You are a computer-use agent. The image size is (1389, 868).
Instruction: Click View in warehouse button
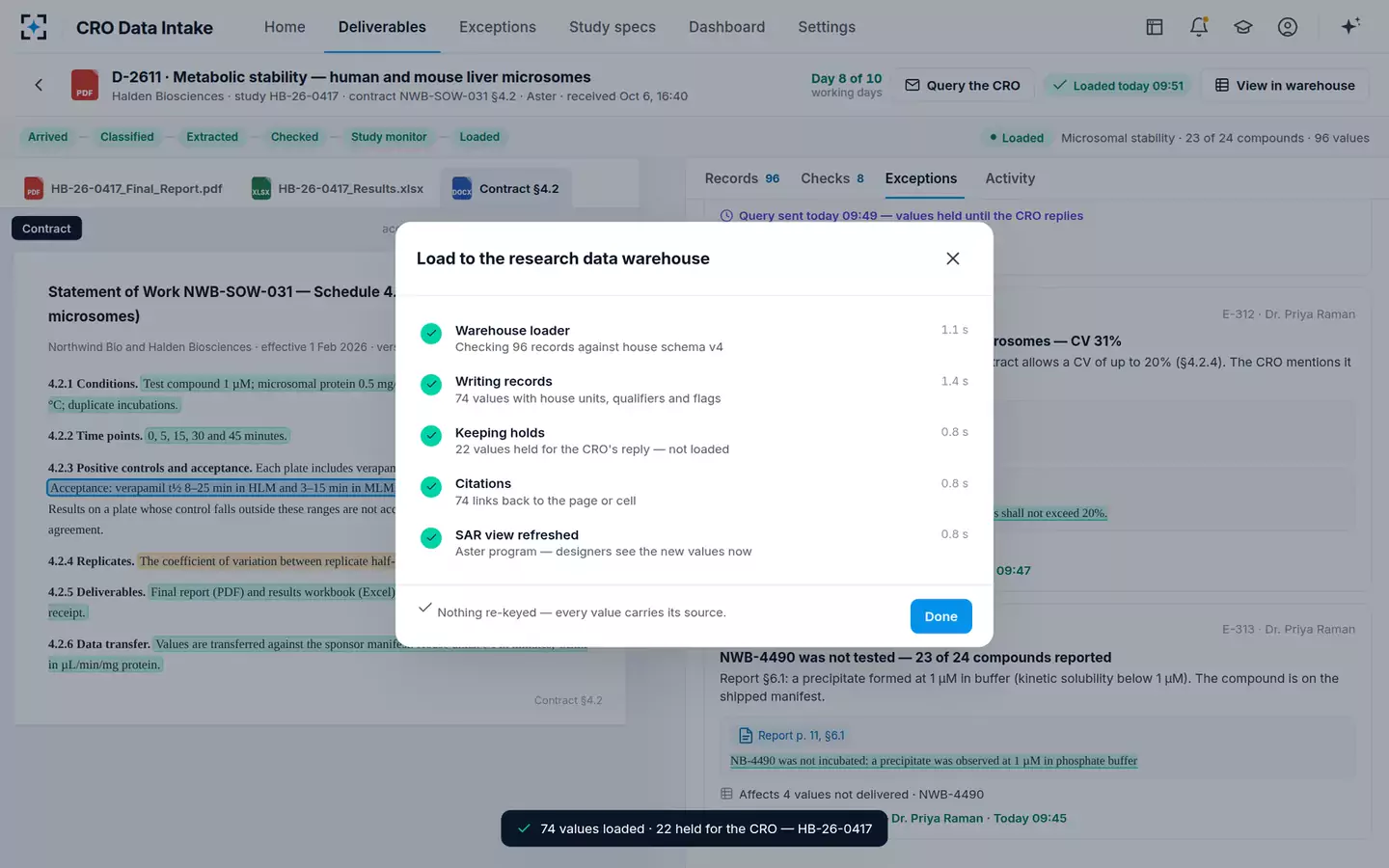1285,85
